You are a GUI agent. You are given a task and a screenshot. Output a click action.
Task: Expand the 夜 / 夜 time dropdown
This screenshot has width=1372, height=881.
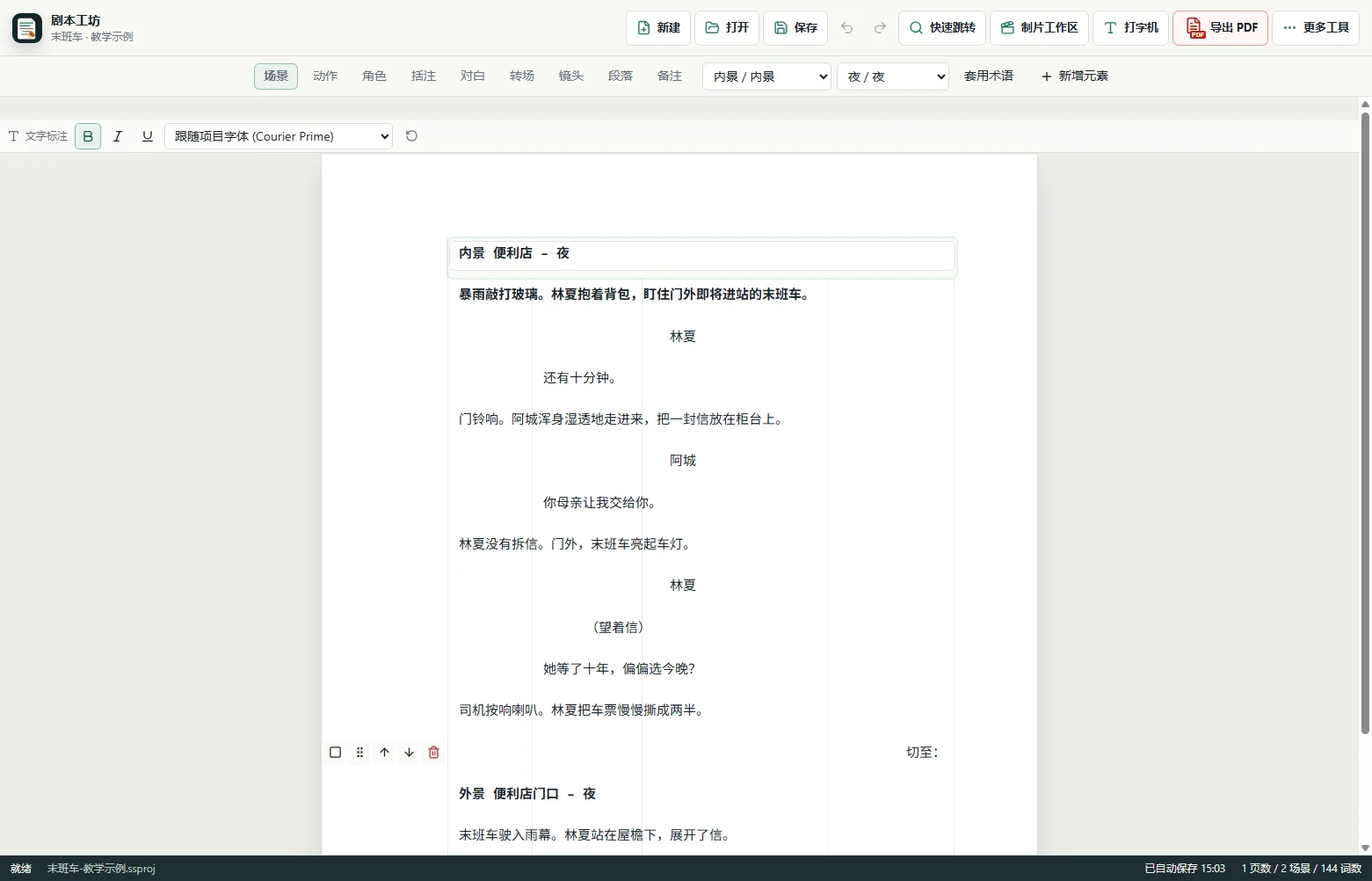893,76
